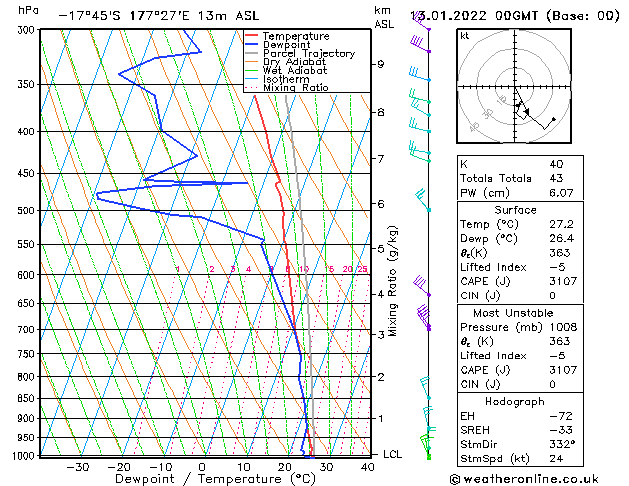Click the StmDir value 332°

(x=562, y=444)
